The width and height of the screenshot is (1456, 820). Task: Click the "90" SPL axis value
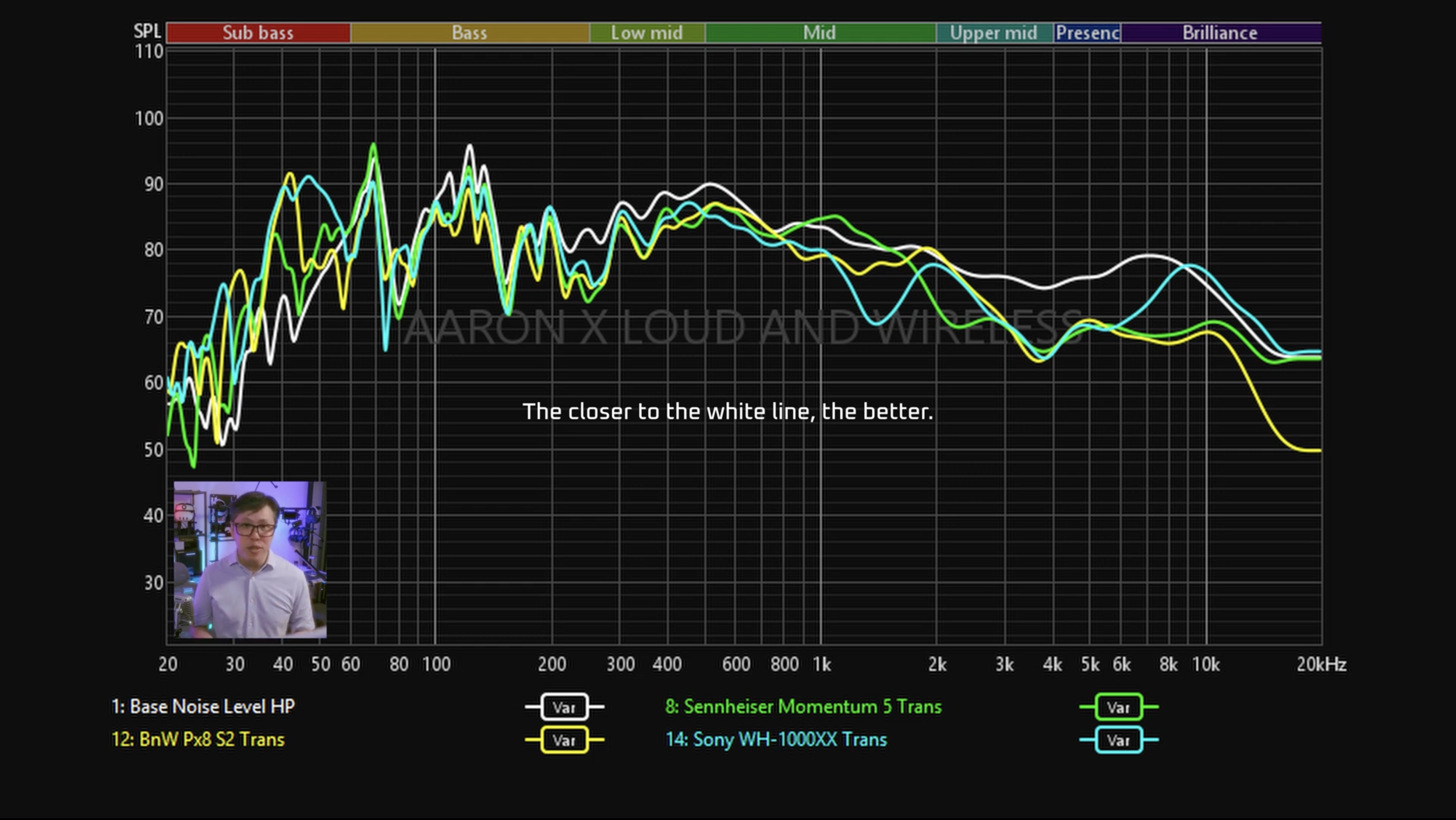(154, 185)
